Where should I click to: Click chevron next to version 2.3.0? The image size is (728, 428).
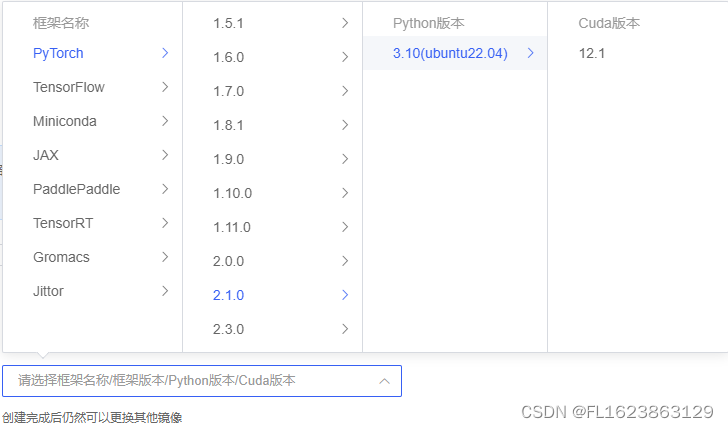coord(345,329)
